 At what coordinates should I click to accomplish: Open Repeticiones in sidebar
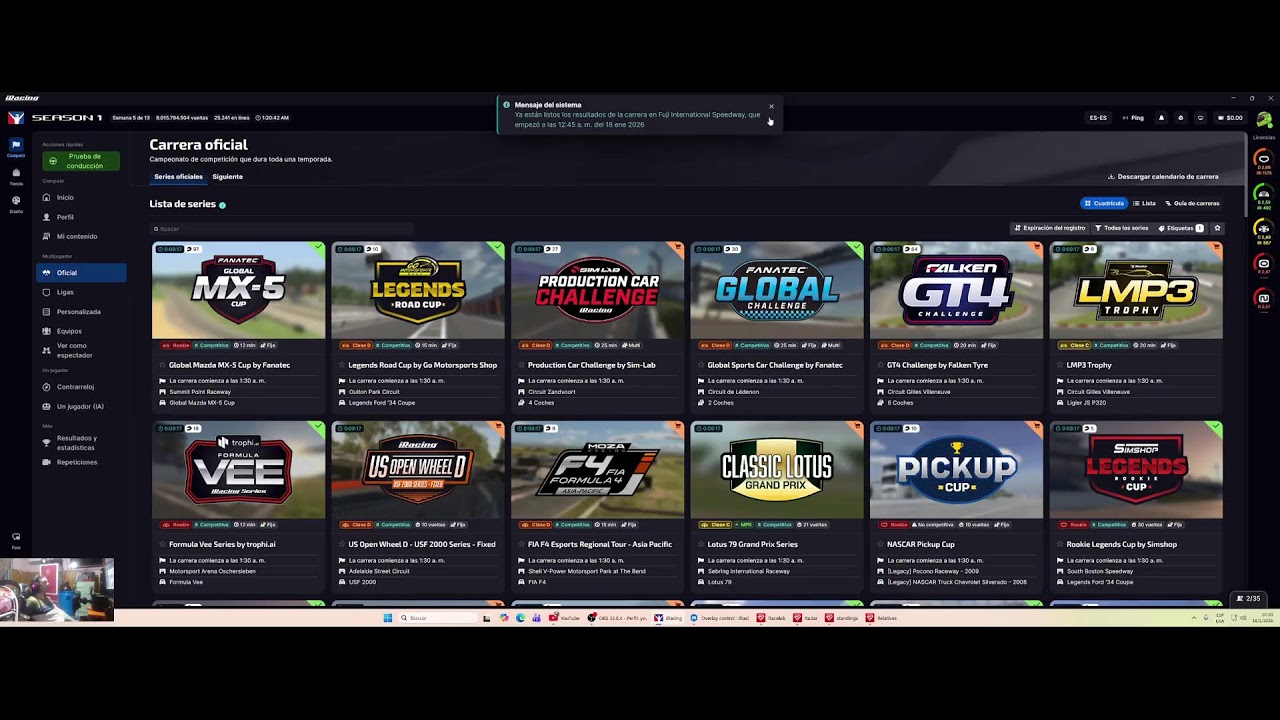pos(81,462)
